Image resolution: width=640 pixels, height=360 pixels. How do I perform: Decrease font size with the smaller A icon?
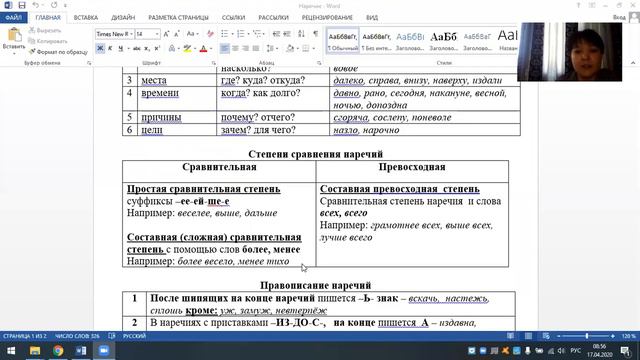[x=176, y=34]
